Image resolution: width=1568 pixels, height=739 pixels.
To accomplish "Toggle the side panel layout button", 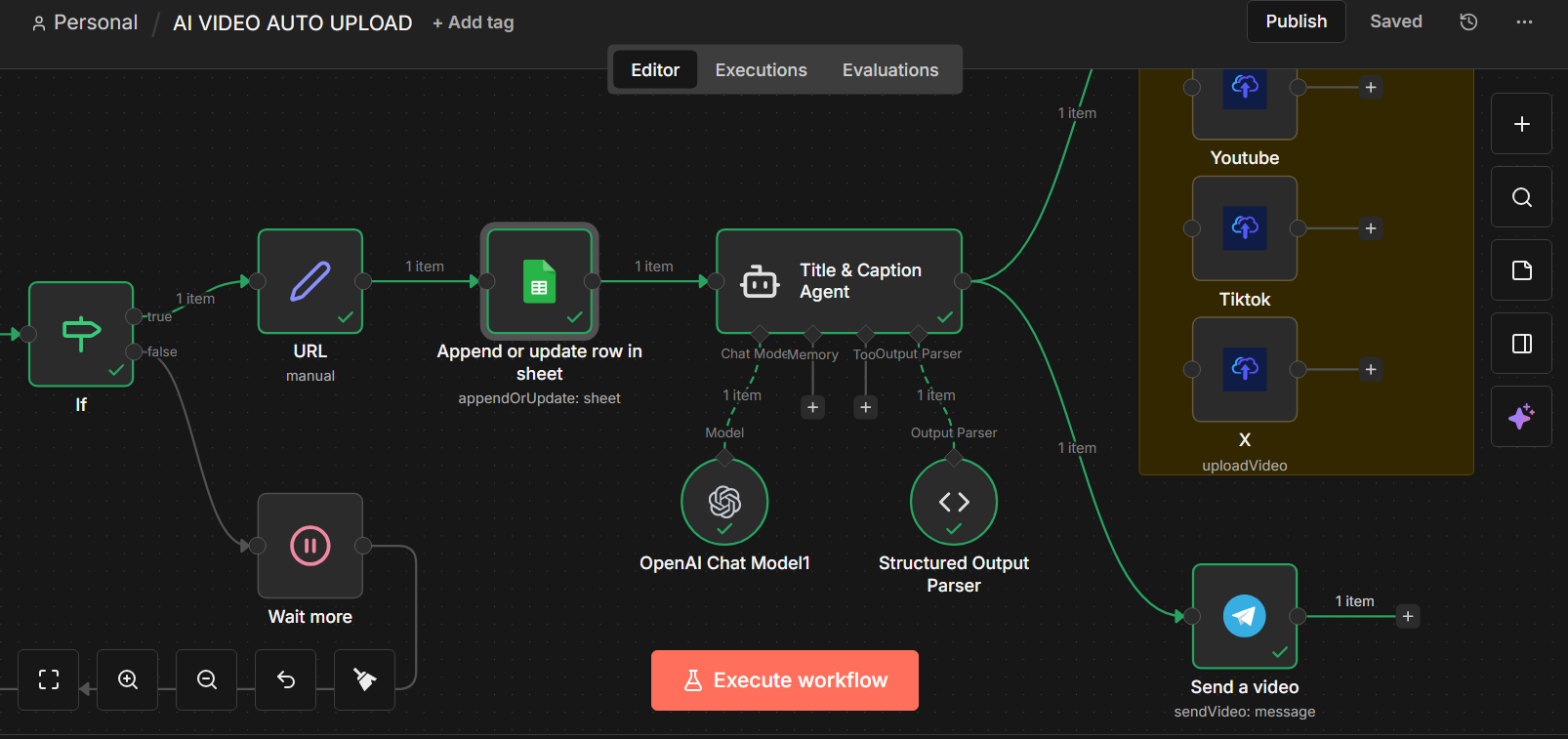I will coord(1520,344).
